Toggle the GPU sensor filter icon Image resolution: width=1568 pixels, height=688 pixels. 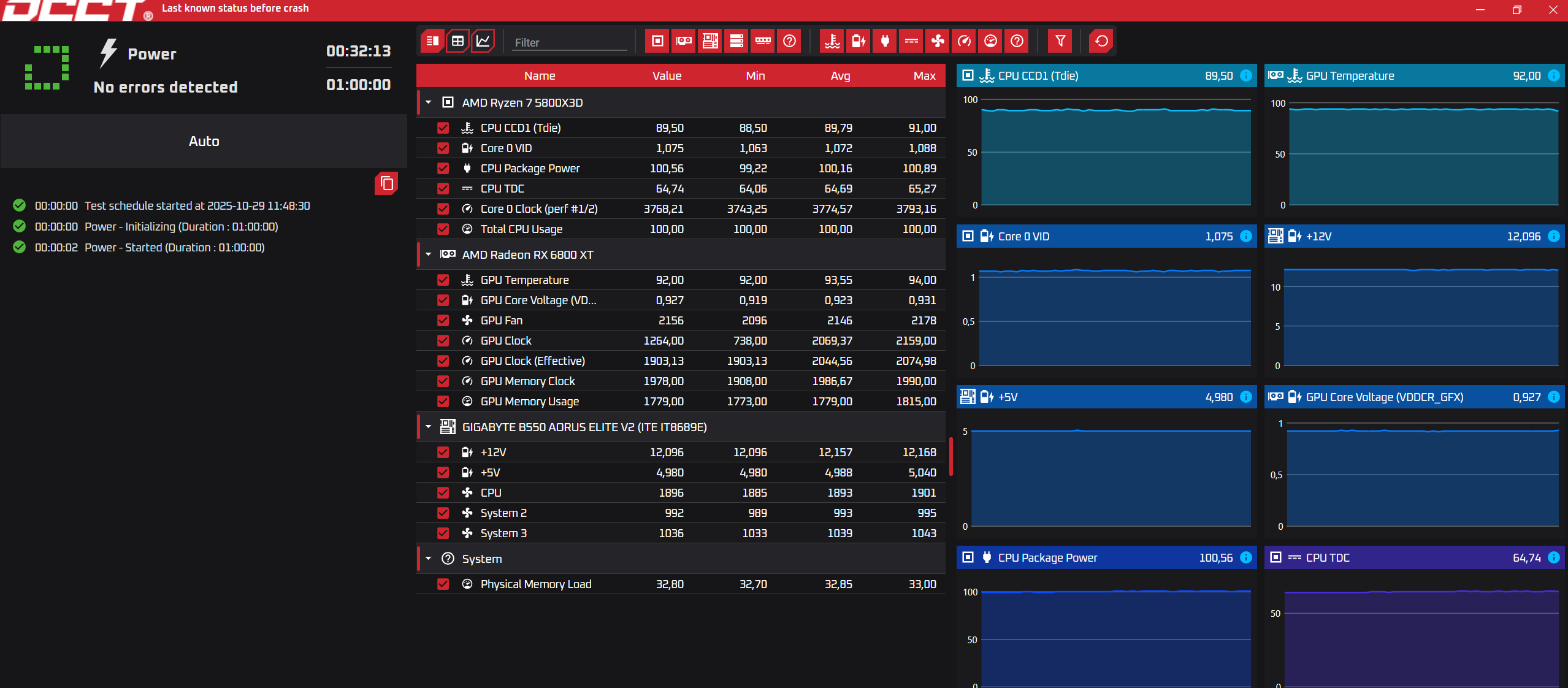(684, 41)
